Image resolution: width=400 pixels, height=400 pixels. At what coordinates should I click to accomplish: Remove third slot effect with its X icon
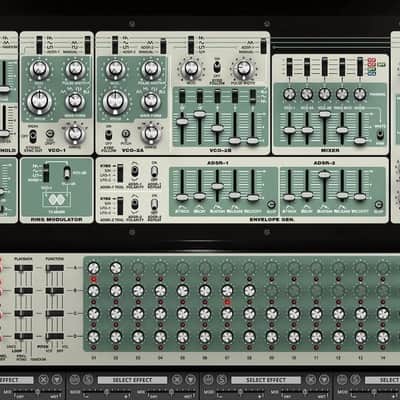click(311, 379)
